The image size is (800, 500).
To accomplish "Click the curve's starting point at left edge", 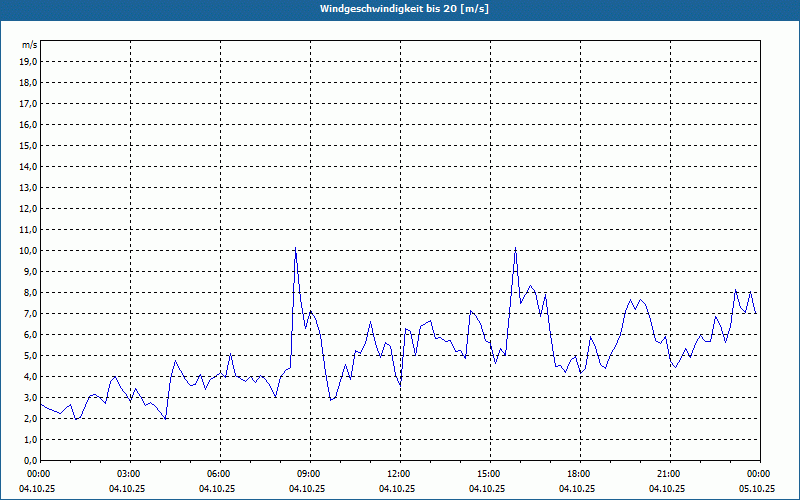I will click(x=41, y=404).
